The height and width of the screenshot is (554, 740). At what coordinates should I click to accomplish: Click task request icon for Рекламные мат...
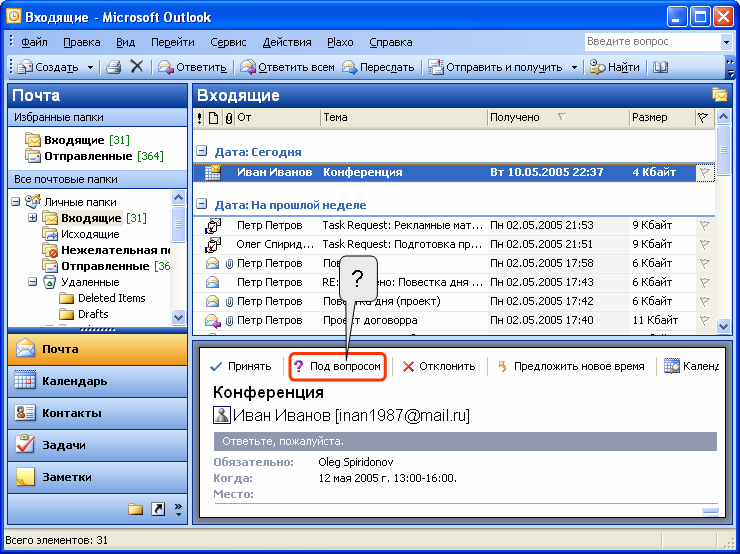pos(213,226)
